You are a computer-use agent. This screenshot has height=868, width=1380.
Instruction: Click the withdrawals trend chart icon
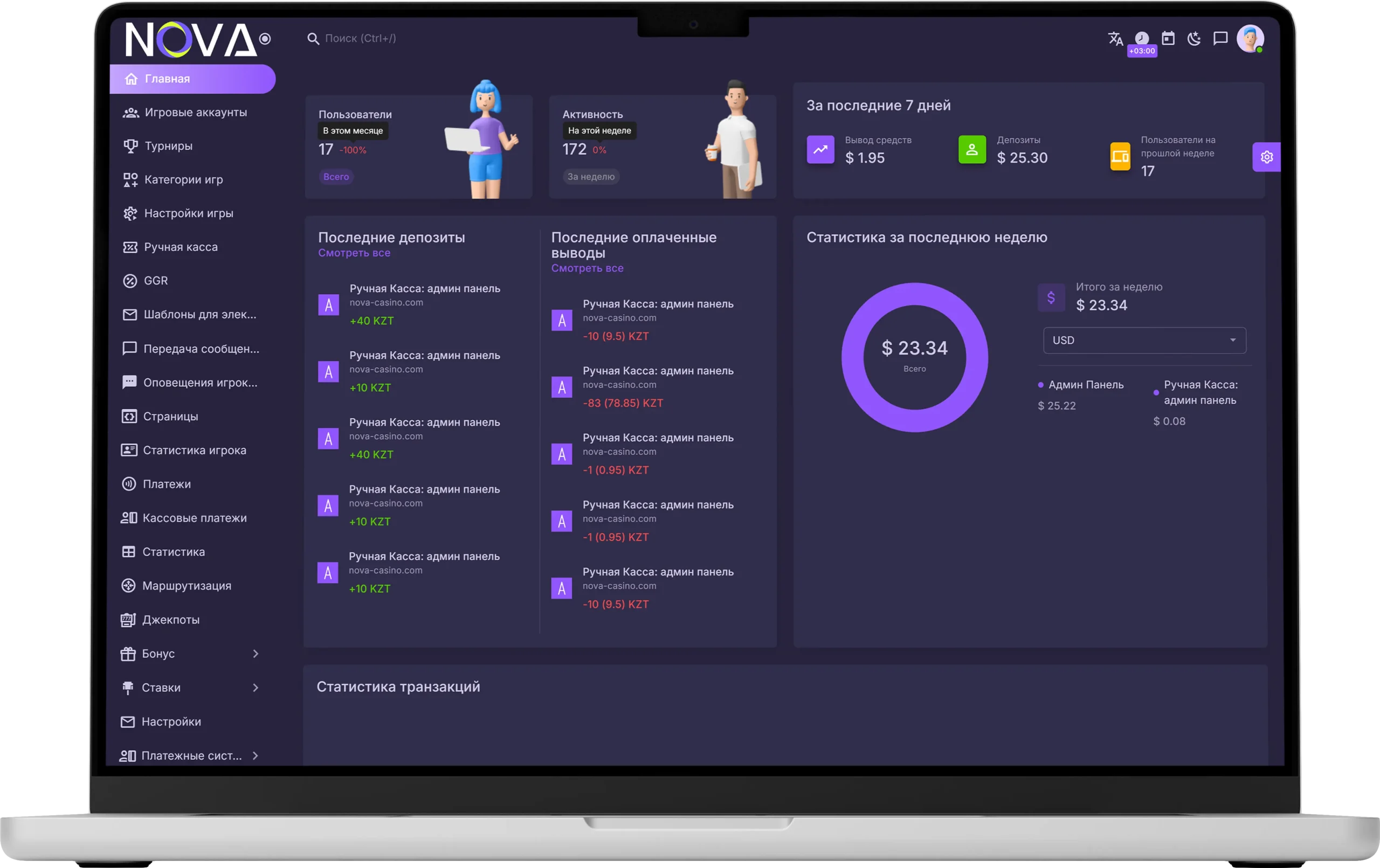tap(820, 150)
